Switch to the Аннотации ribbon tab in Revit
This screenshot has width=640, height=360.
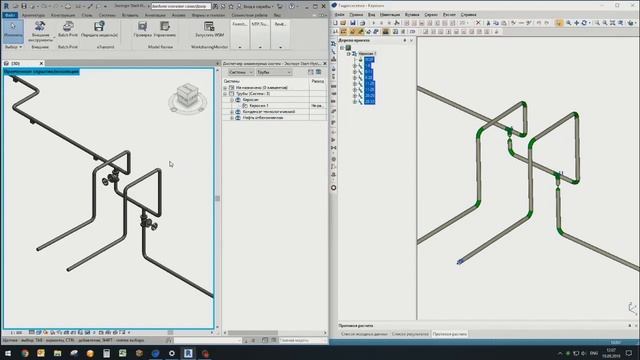click(155, 15)
